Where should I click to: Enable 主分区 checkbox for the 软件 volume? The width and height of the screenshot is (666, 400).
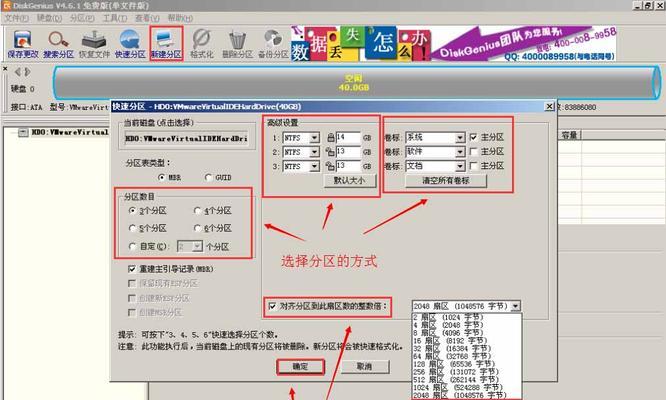pos(474,152)
